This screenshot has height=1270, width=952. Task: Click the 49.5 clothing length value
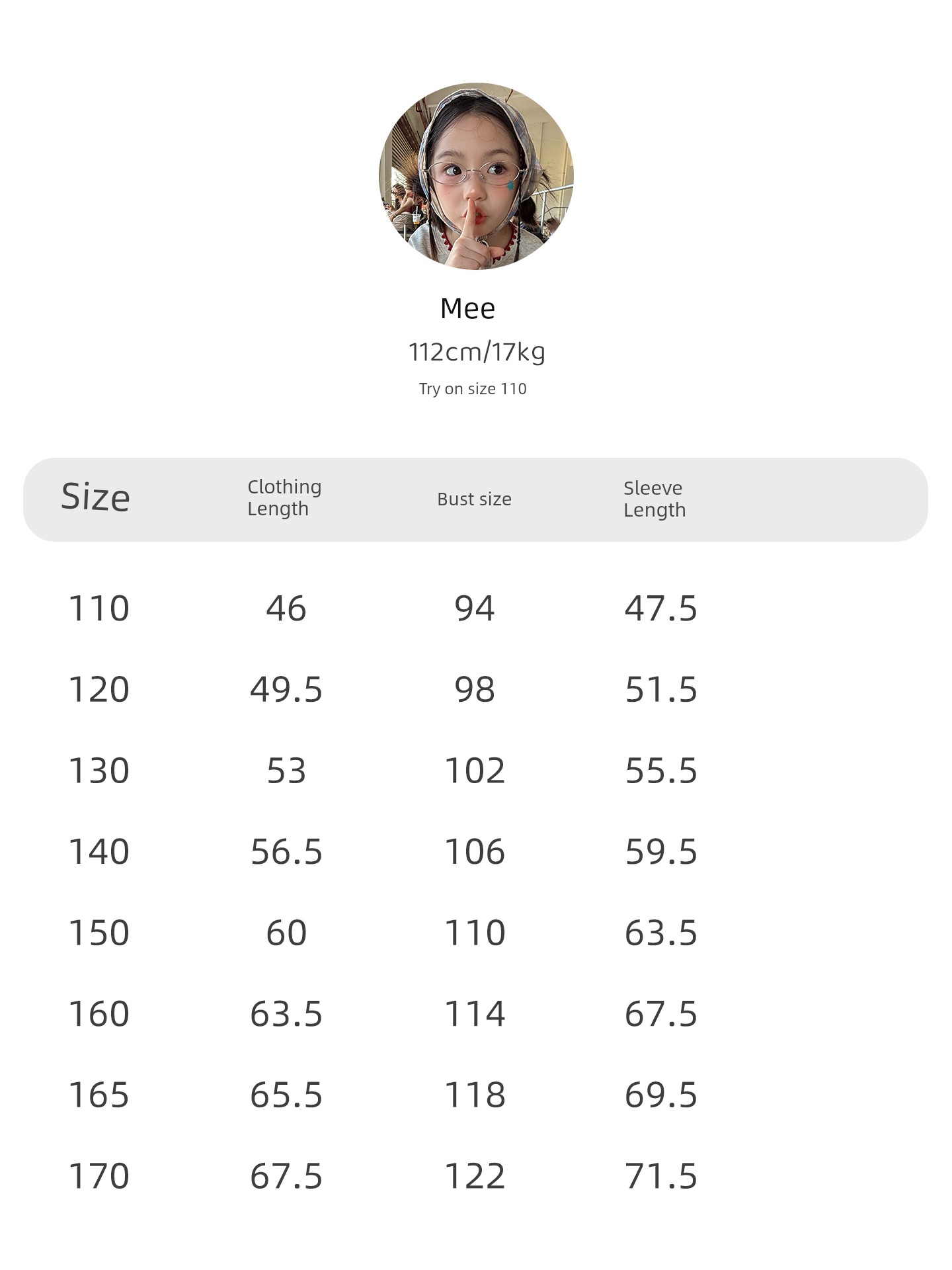[286, 690]
